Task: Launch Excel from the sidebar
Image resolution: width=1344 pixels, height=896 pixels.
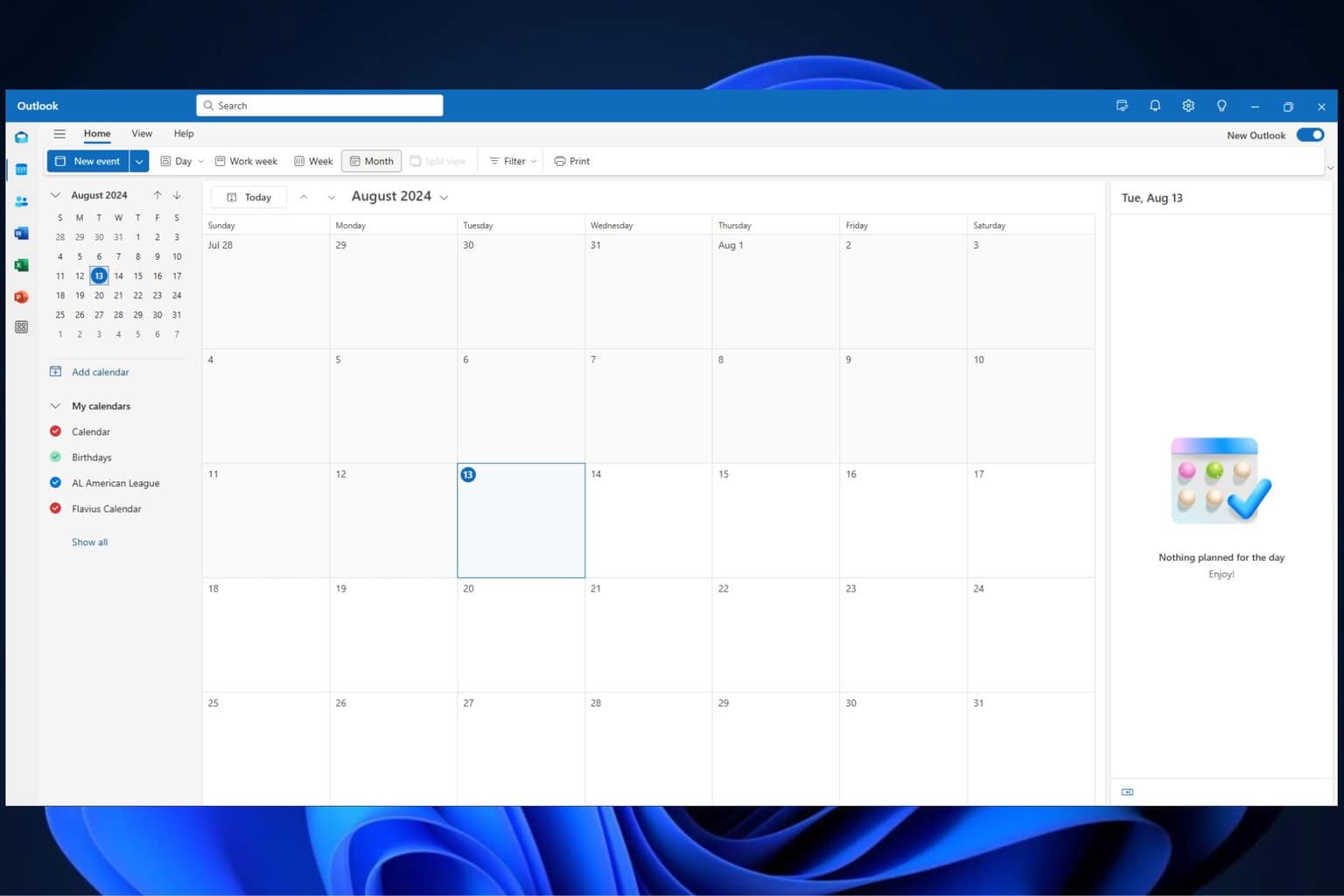Action: (x=21, y=265)
